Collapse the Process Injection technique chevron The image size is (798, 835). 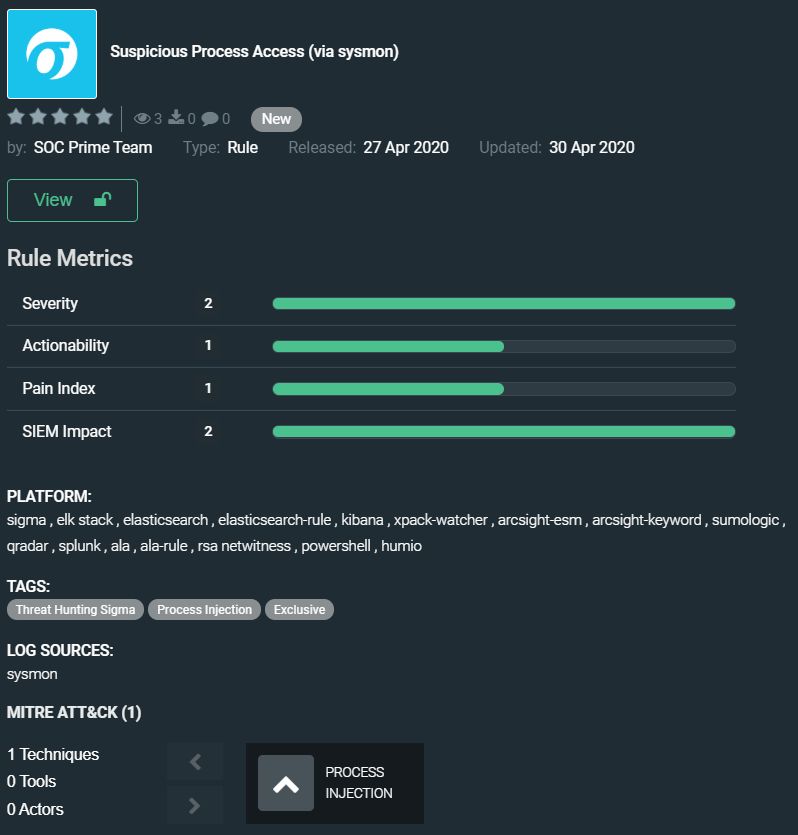pos(286,783)
